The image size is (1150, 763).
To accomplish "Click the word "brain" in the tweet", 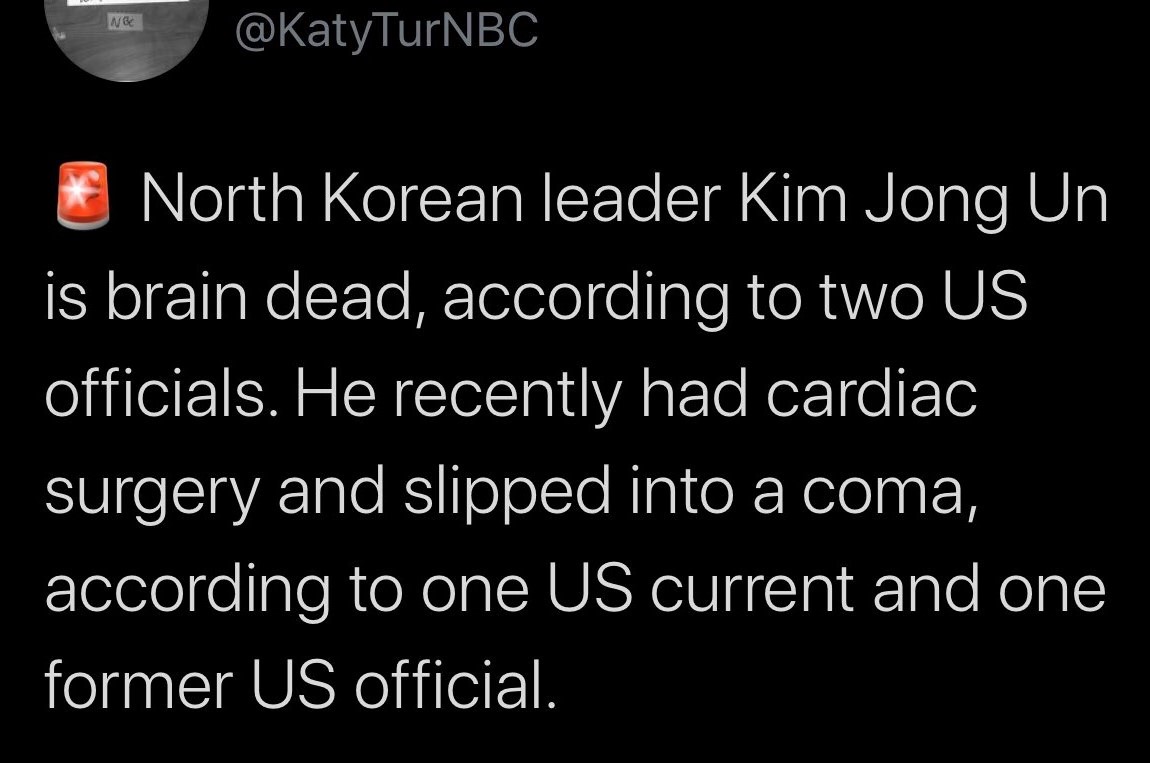I will click(x=177, y=295).
